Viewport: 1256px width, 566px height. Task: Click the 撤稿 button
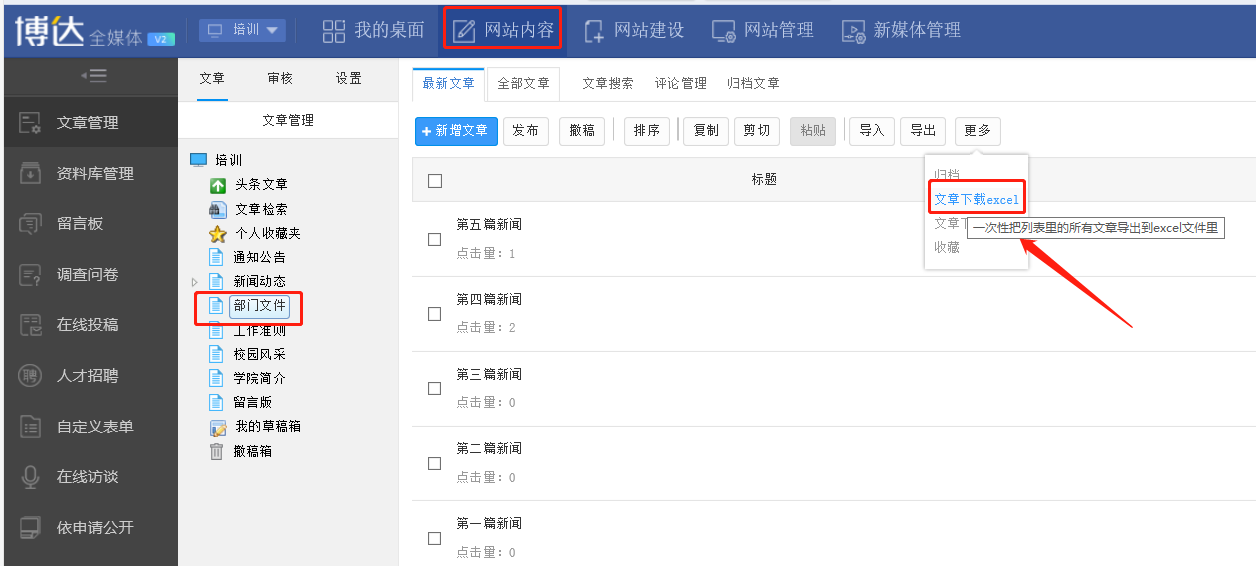click(x=582, y=131)
